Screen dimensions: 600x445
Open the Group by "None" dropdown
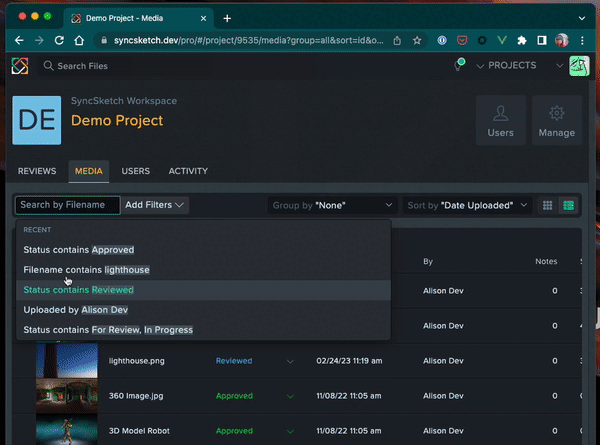[x=333, y=205]
